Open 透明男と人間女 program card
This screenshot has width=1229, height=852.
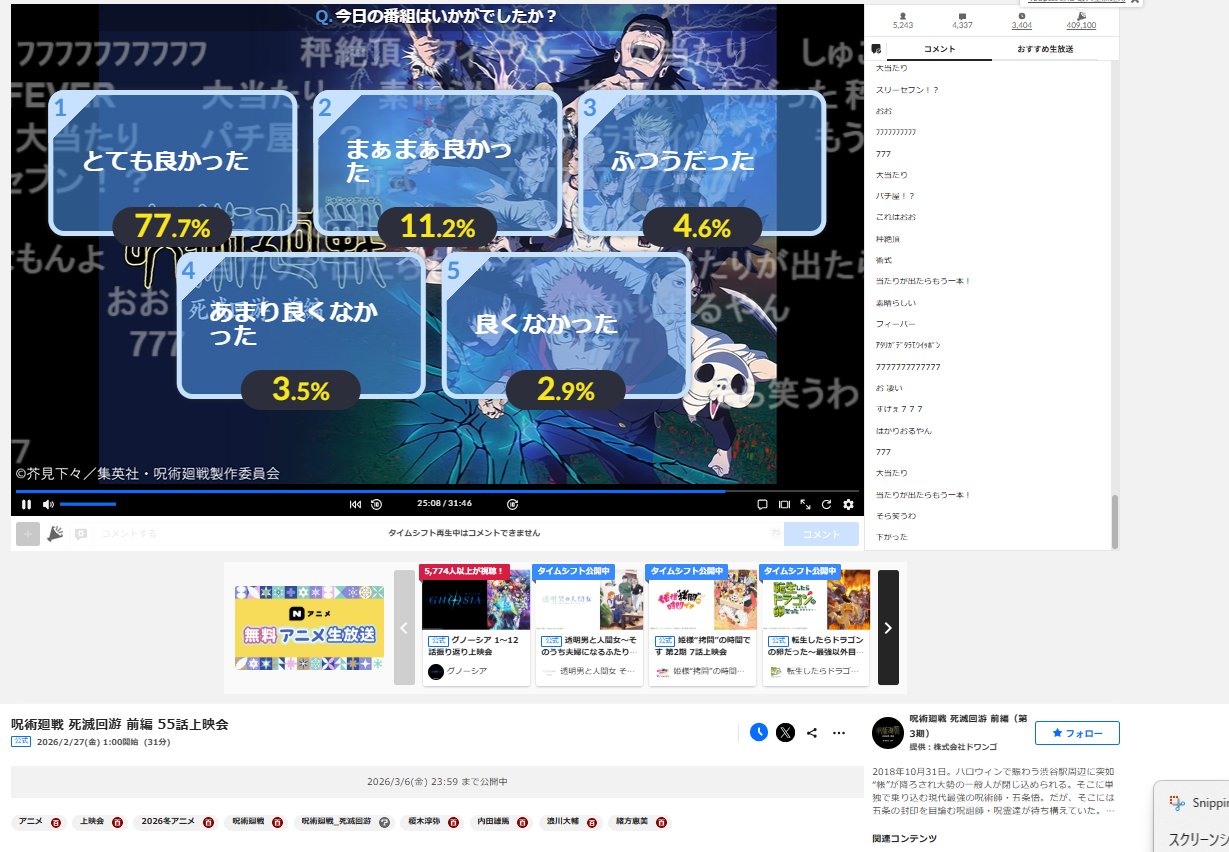point(588,626)
